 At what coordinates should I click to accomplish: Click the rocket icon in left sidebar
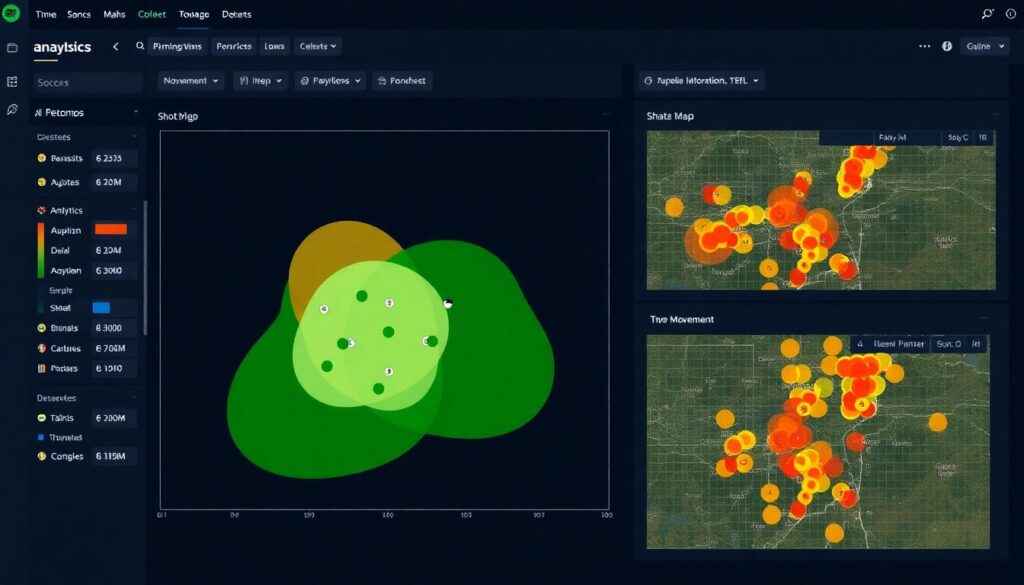pyautogui.click(x=12, y=110)
